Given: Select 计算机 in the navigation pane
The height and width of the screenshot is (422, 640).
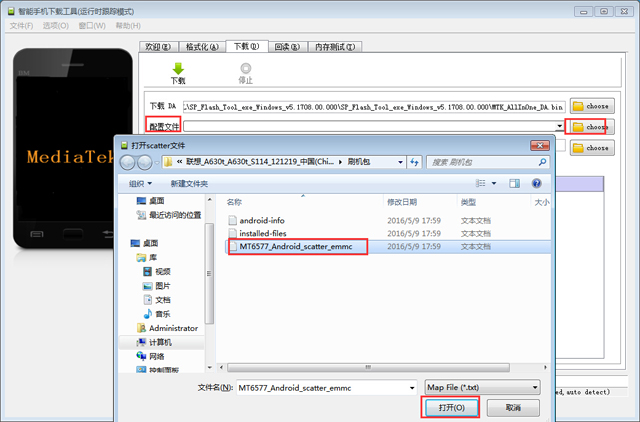Looking at the screenshot, I should (160, 342).
